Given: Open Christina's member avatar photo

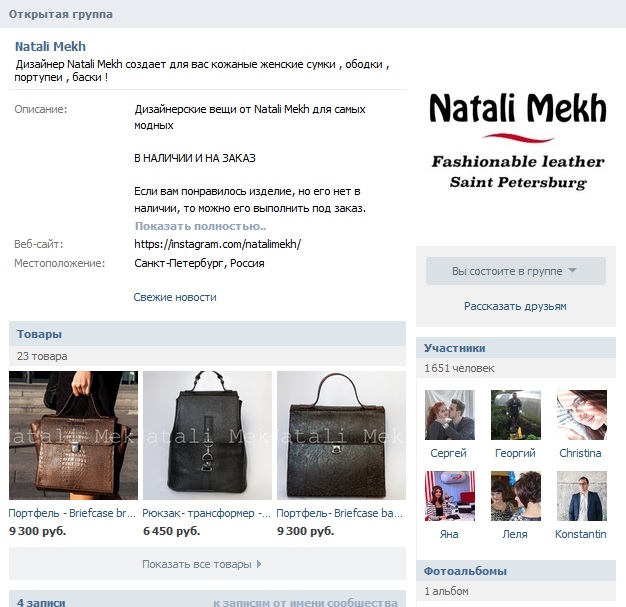Looking at the screenshot, I should [582, 415].
